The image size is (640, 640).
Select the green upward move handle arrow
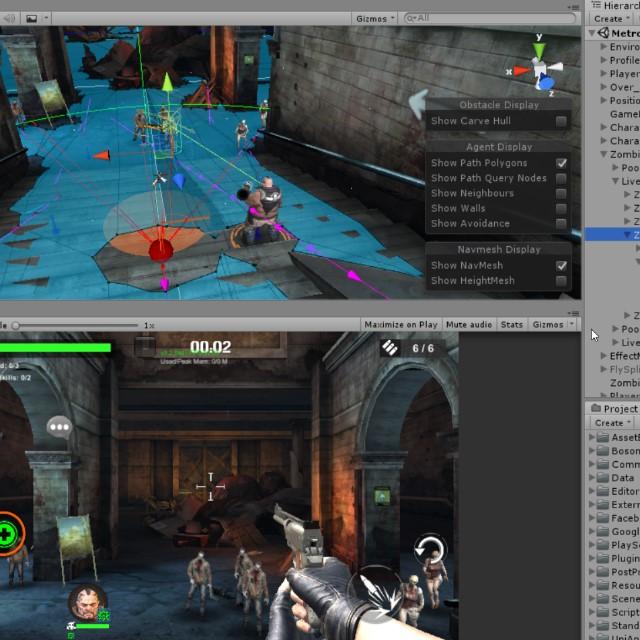pos(167,81)
